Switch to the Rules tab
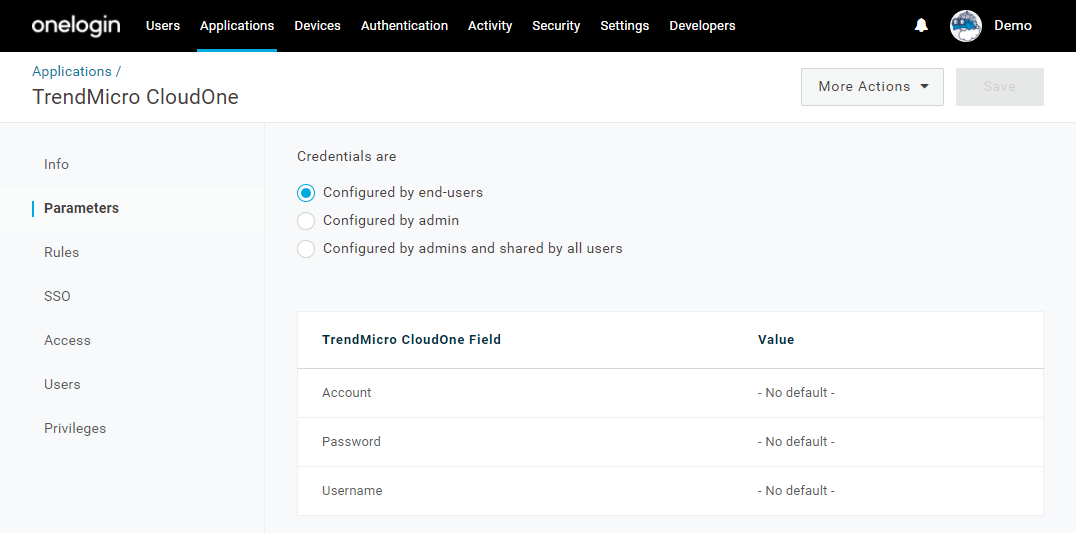1076x533 pixels. pos(62,252)
